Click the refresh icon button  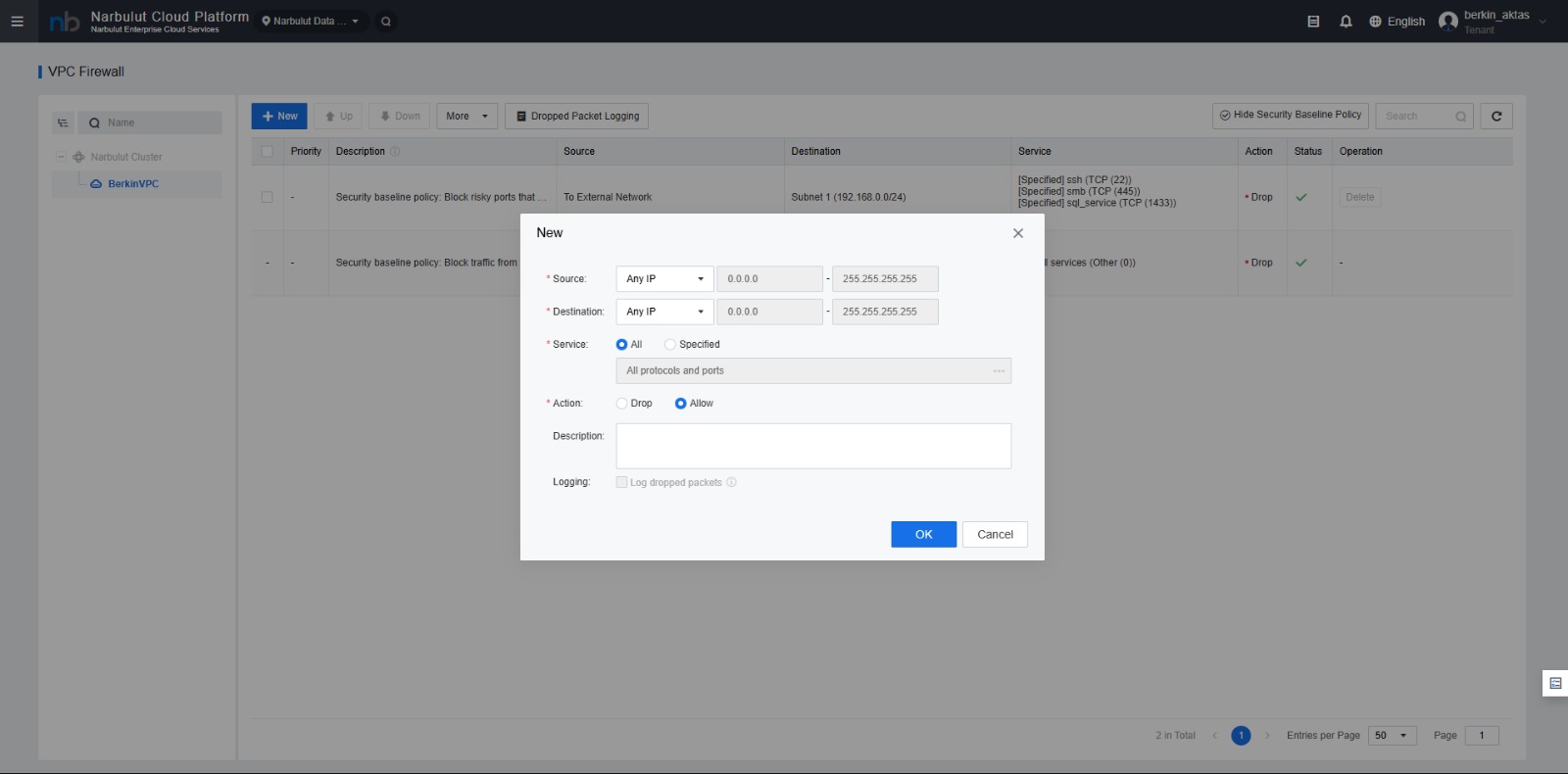(1495, 117)
